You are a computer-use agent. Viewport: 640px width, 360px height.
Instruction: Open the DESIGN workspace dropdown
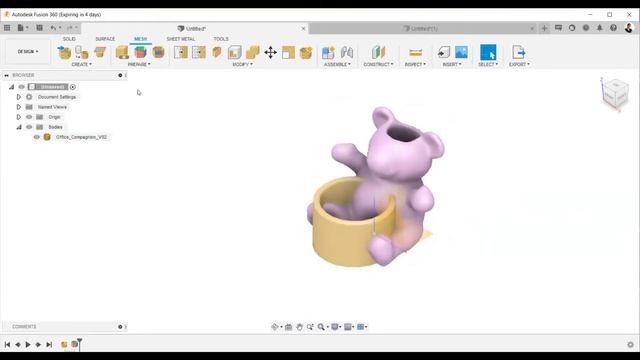pos(28,52)
